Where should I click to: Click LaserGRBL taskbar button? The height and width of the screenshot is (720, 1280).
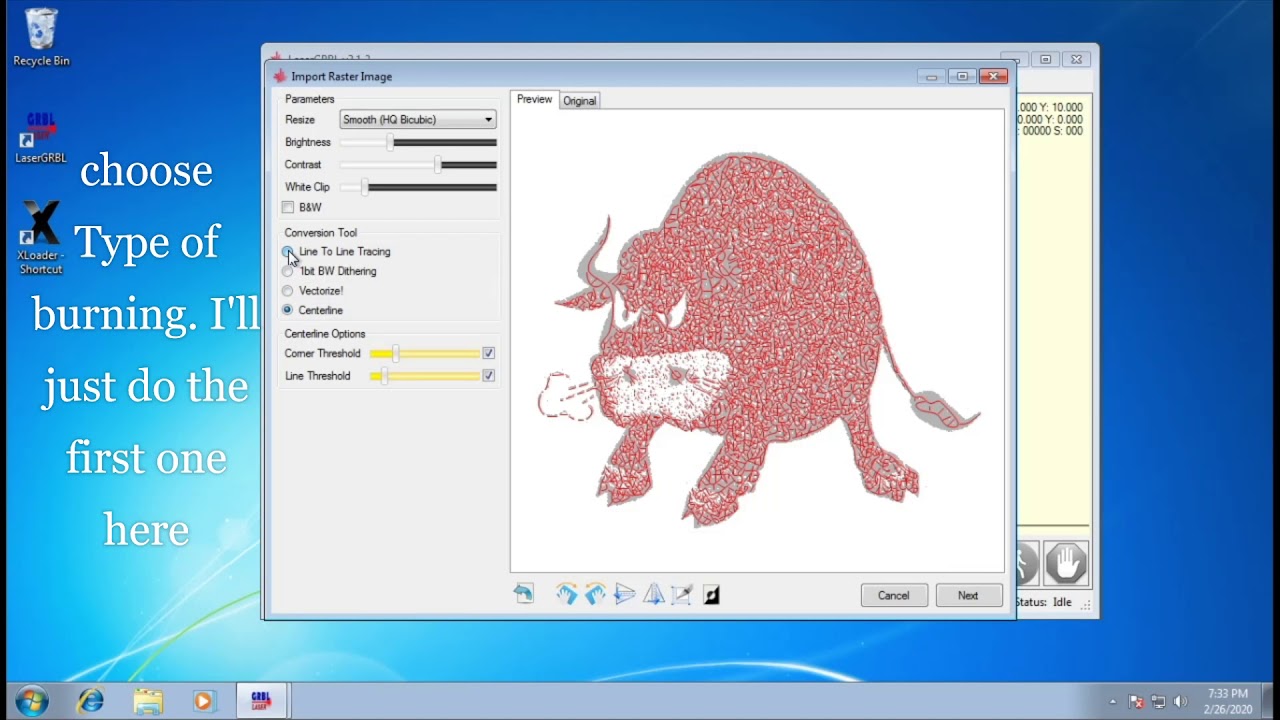coord(261,701)
